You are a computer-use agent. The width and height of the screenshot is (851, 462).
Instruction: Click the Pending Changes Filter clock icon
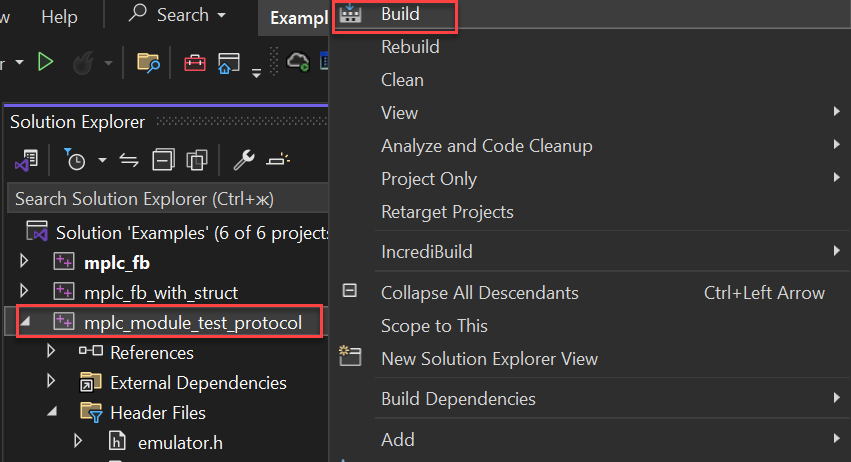[x=74, y=160]
